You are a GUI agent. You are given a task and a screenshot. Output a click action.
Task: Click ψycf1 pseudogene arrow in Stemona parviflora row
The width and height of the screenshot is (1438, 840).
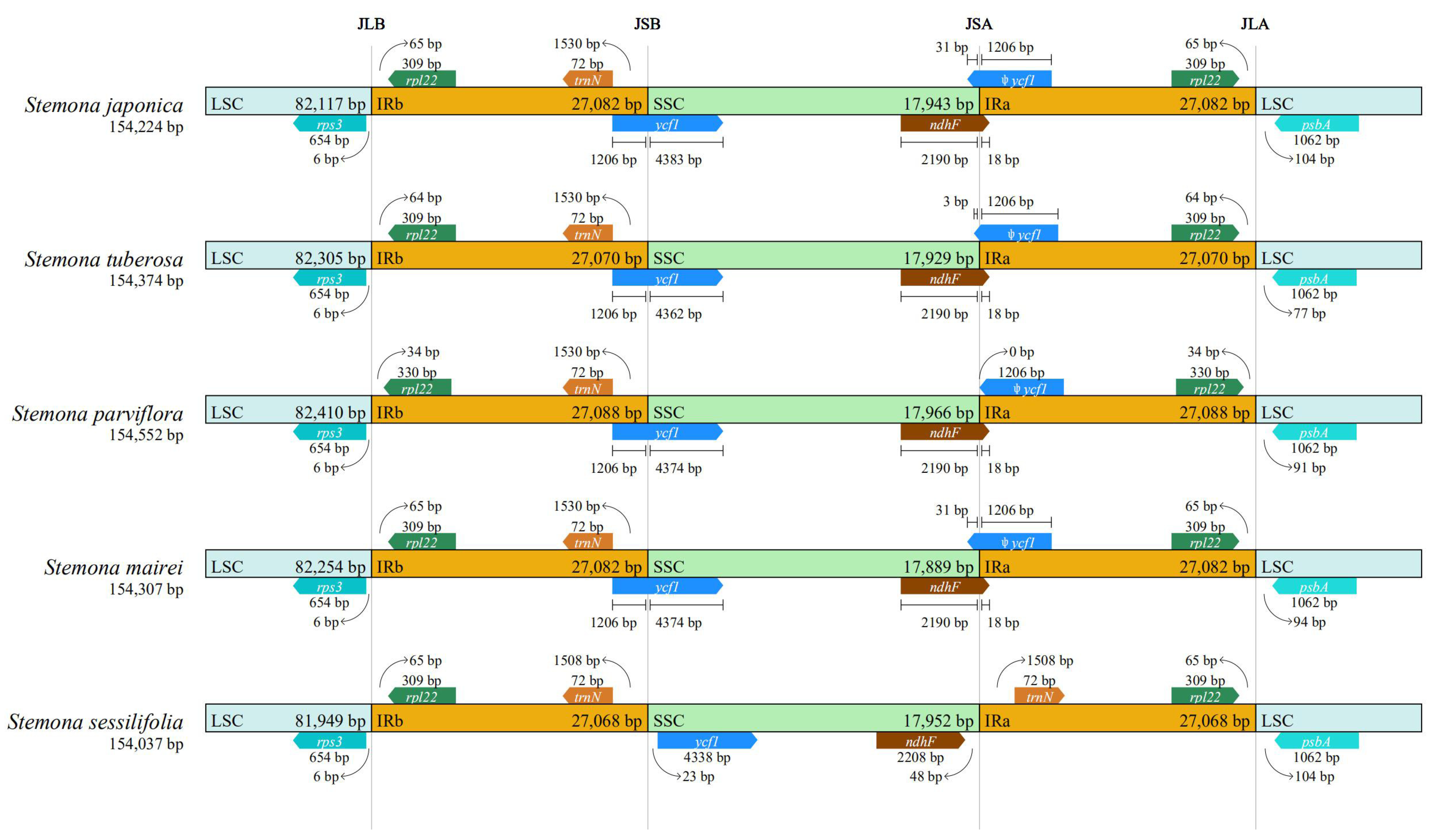[x=1022, y=388]
